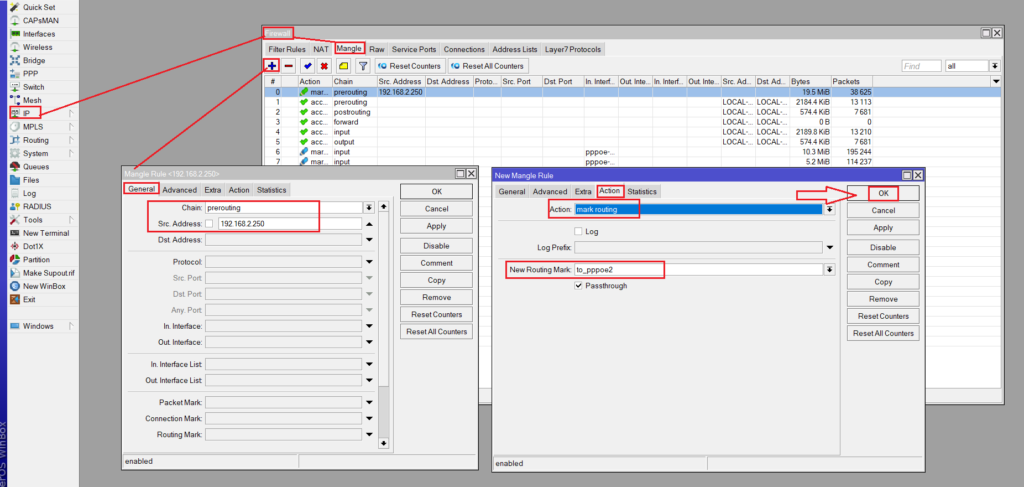This screenshot has width=1024, height=487.
Task: Click the Find search field in Firewall
Action: [920, 66]
